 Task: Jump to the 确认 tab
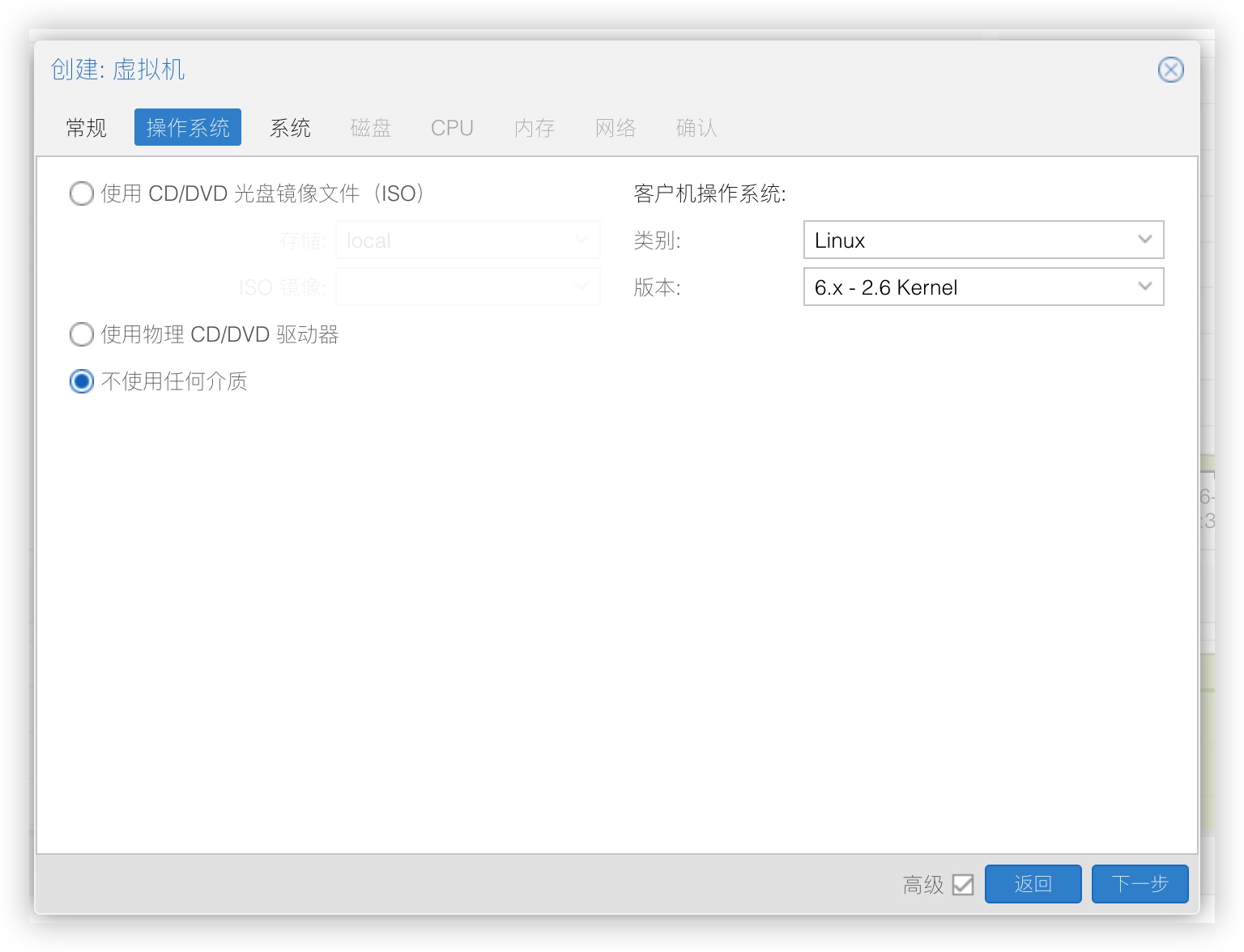(697, 128)
